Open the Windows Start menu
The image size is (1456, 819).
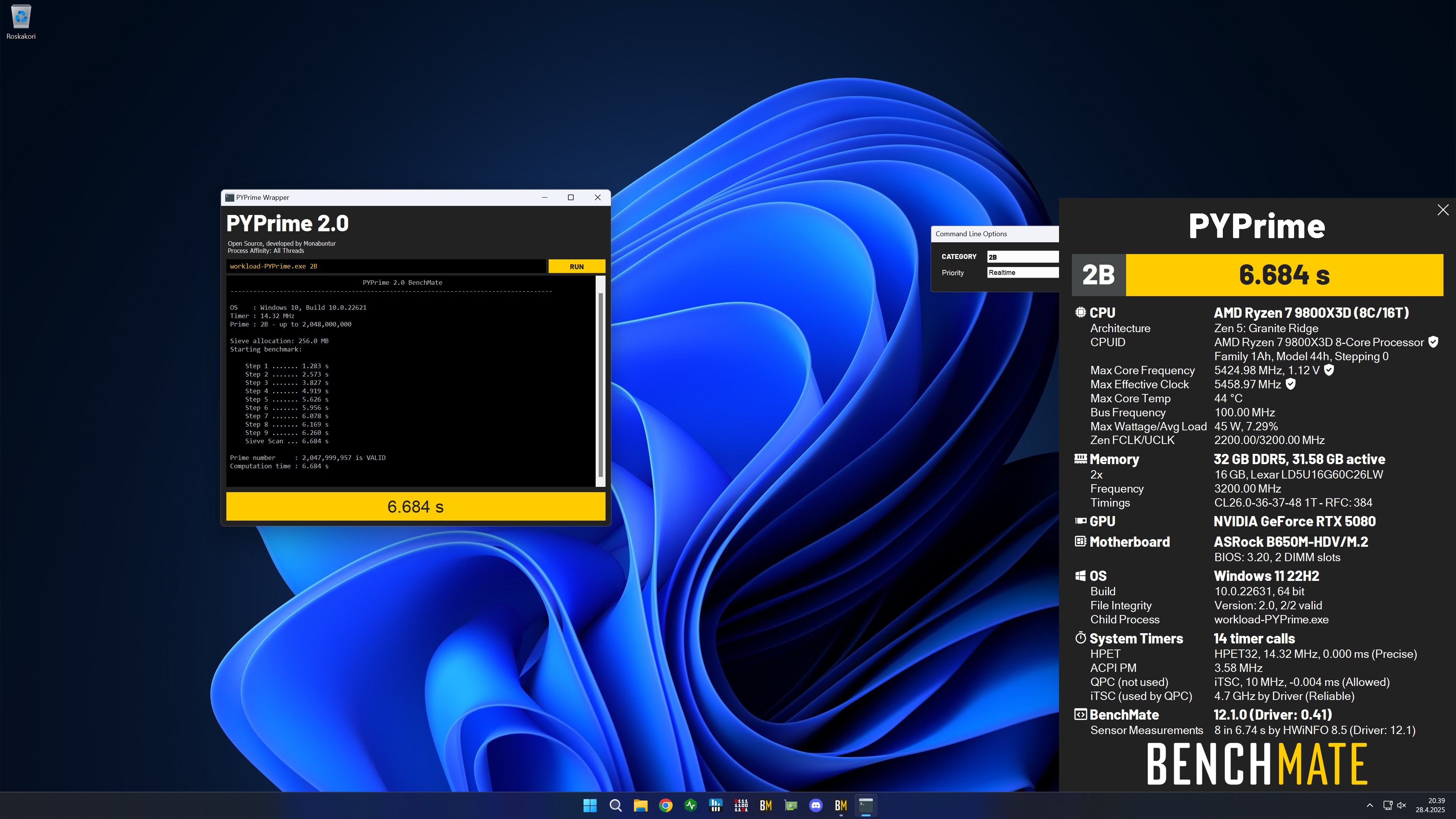[590, 805]
